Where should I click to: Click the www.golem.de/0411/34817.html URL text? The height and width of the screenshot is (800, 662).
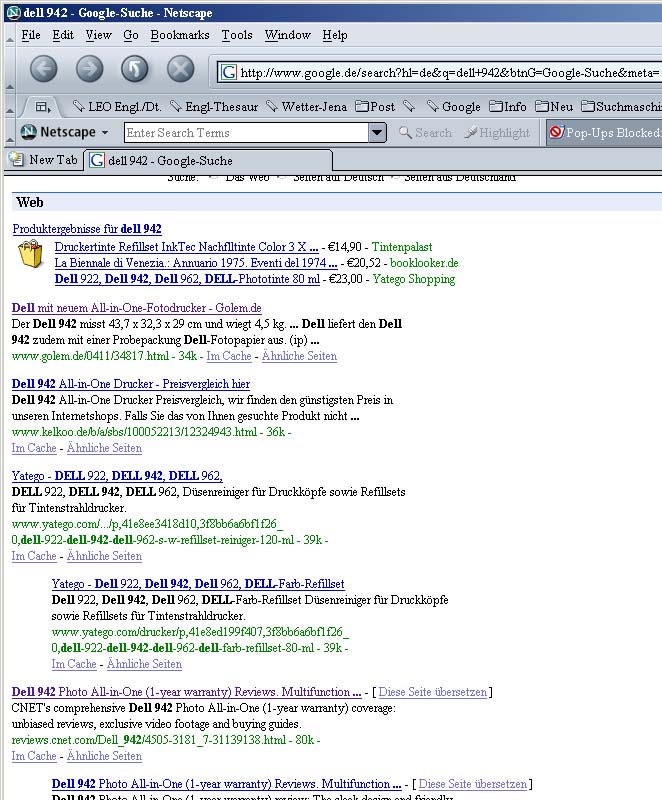point(90,356)
